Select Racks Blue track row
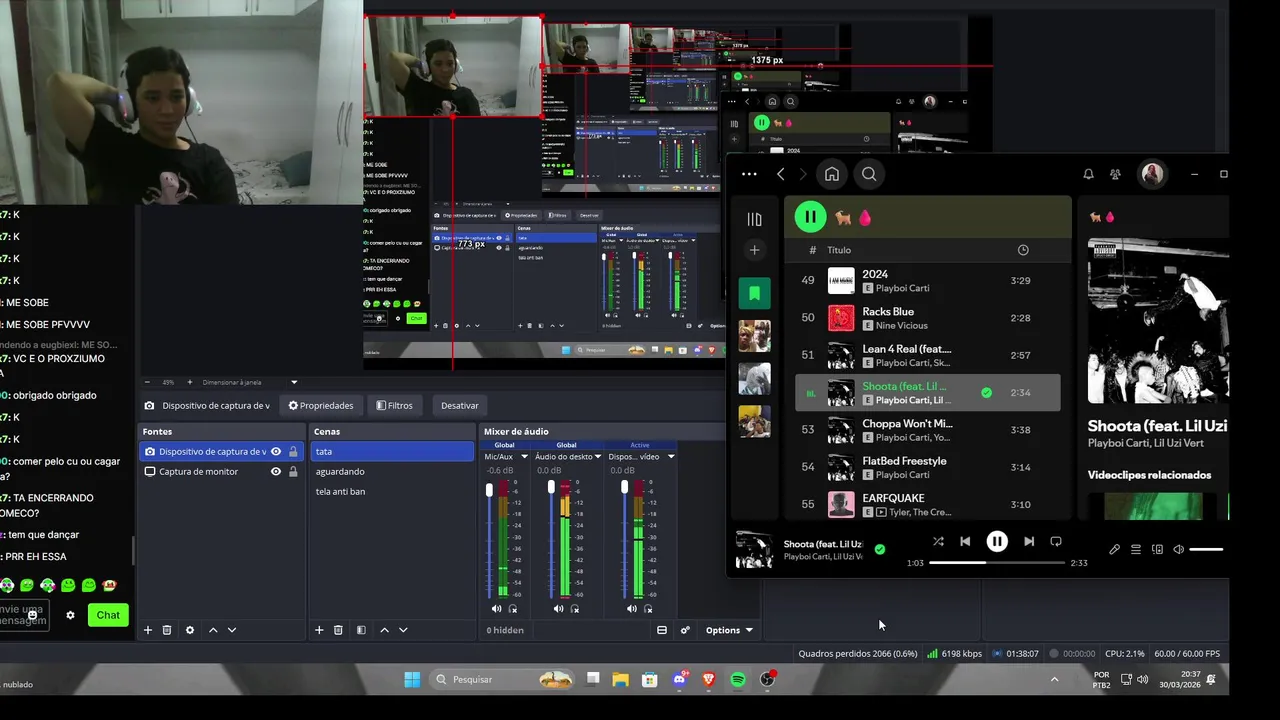1280x720 pixels. pyautogui.click(x=927, y=318)
